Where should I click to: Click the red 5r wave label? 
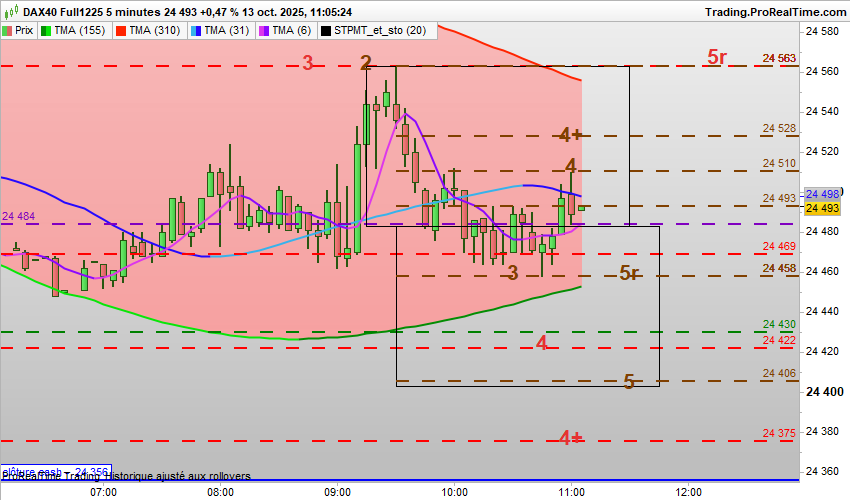717,57
